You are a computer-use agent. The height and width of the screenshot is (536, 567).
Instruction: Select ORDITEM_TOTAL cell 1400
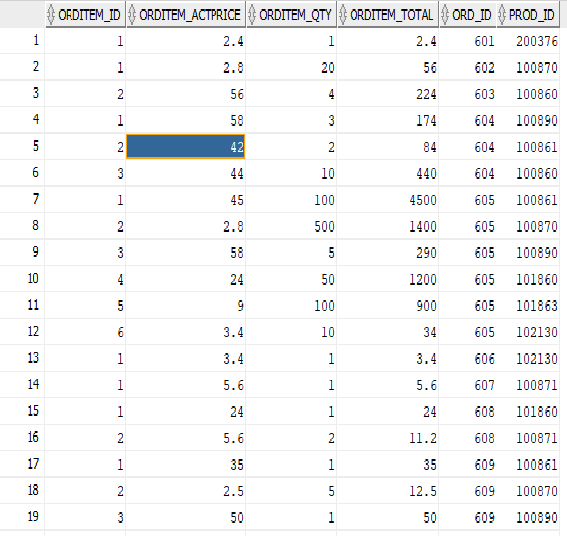tap(388, 226)
